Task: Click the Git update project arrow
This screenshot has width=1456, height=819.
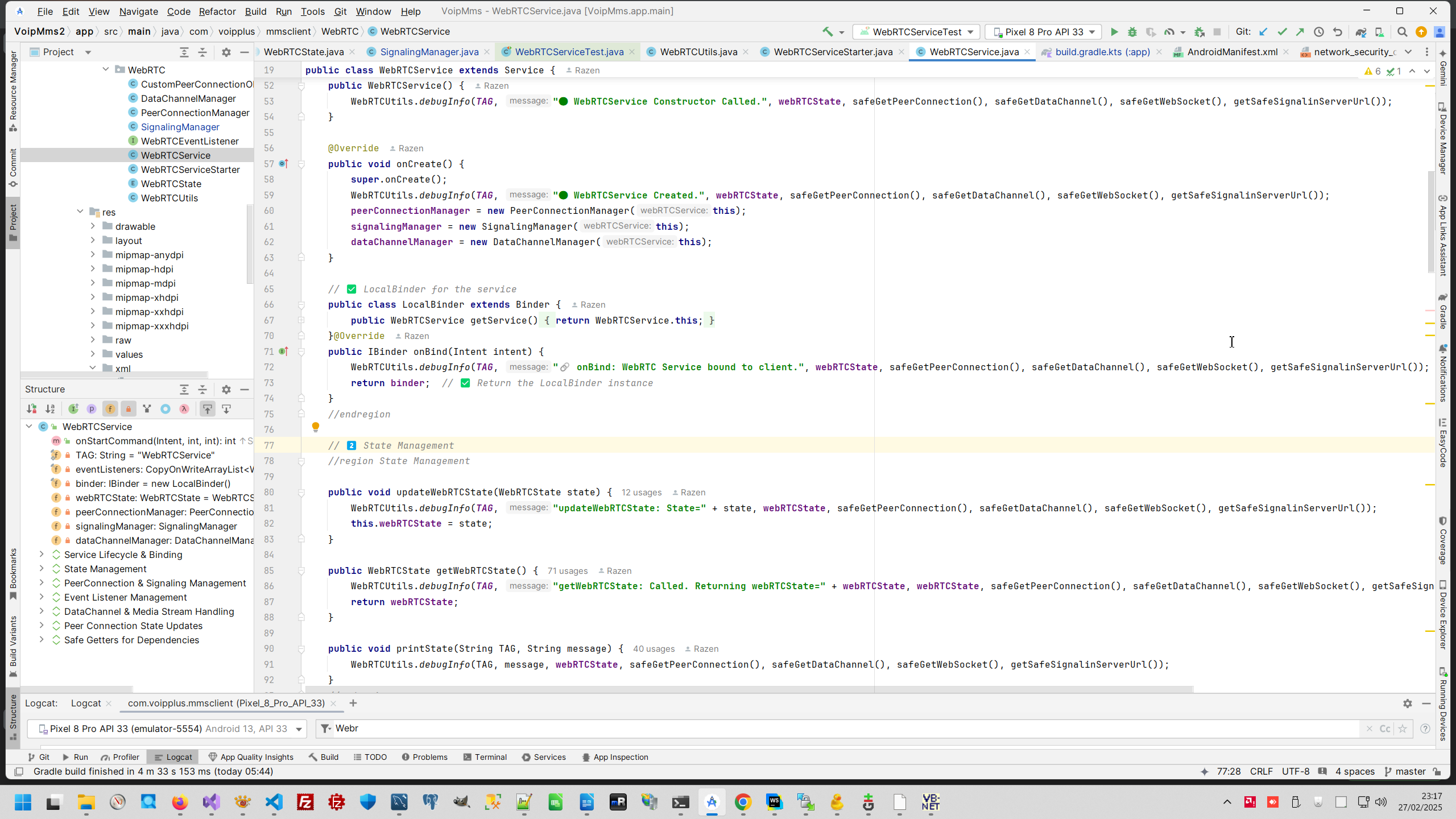Action: pyautogui.click(x=1263, y=32)
